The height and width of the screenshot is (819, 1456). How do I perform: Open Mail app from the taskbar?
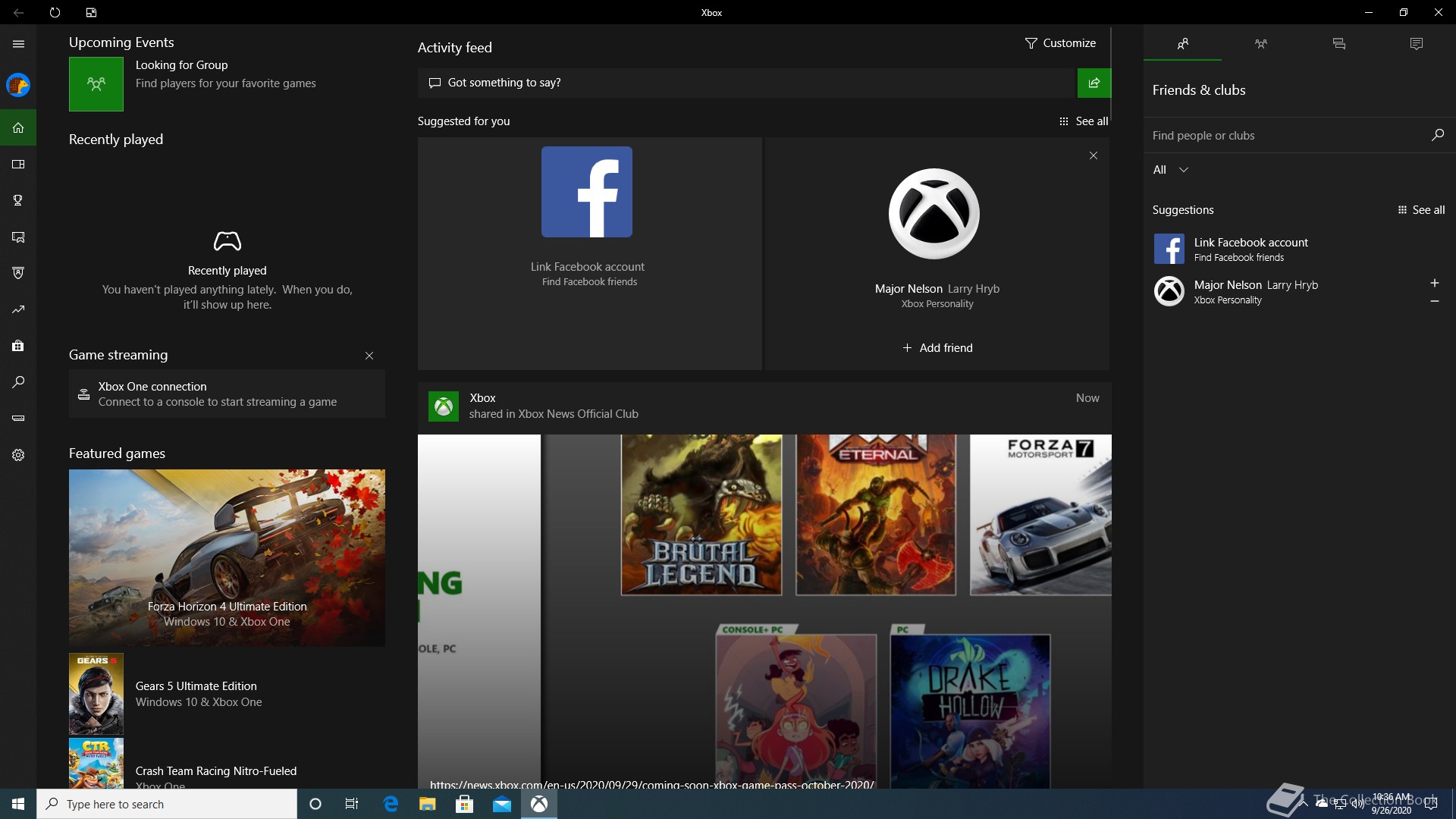(502, 804)
